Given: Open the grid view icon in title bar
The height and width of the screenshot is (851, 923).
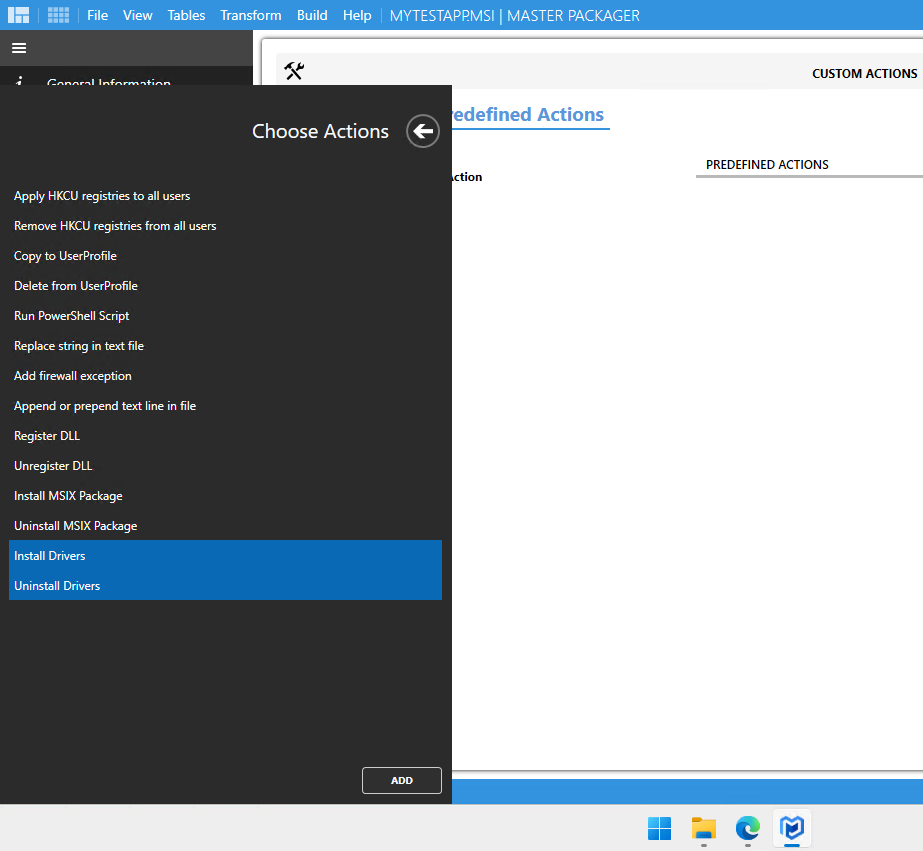Looking at the screenshot, I should 58,15.
